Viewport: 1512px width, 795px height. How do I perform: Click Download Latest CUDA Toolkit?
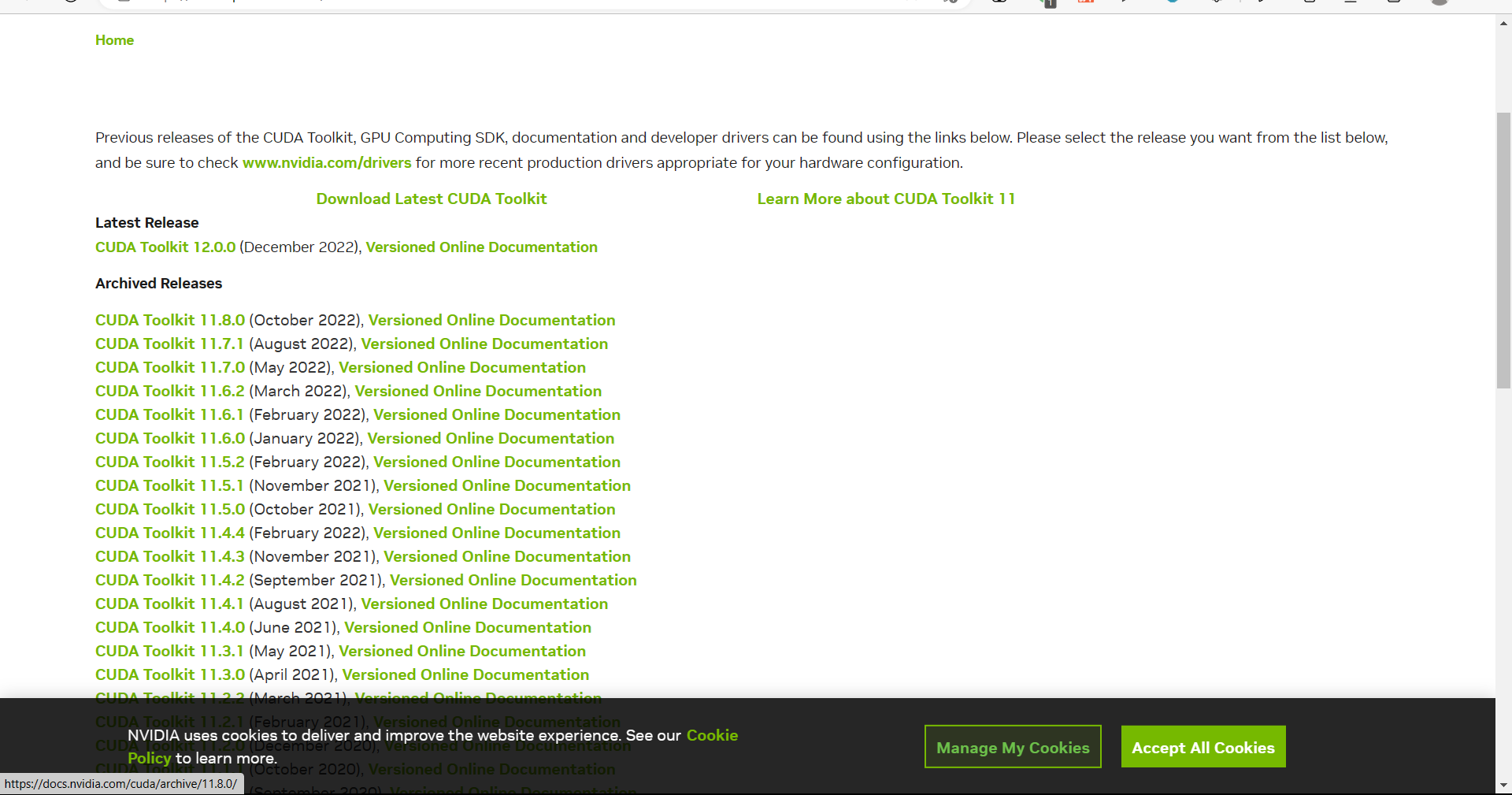point(432,199)
